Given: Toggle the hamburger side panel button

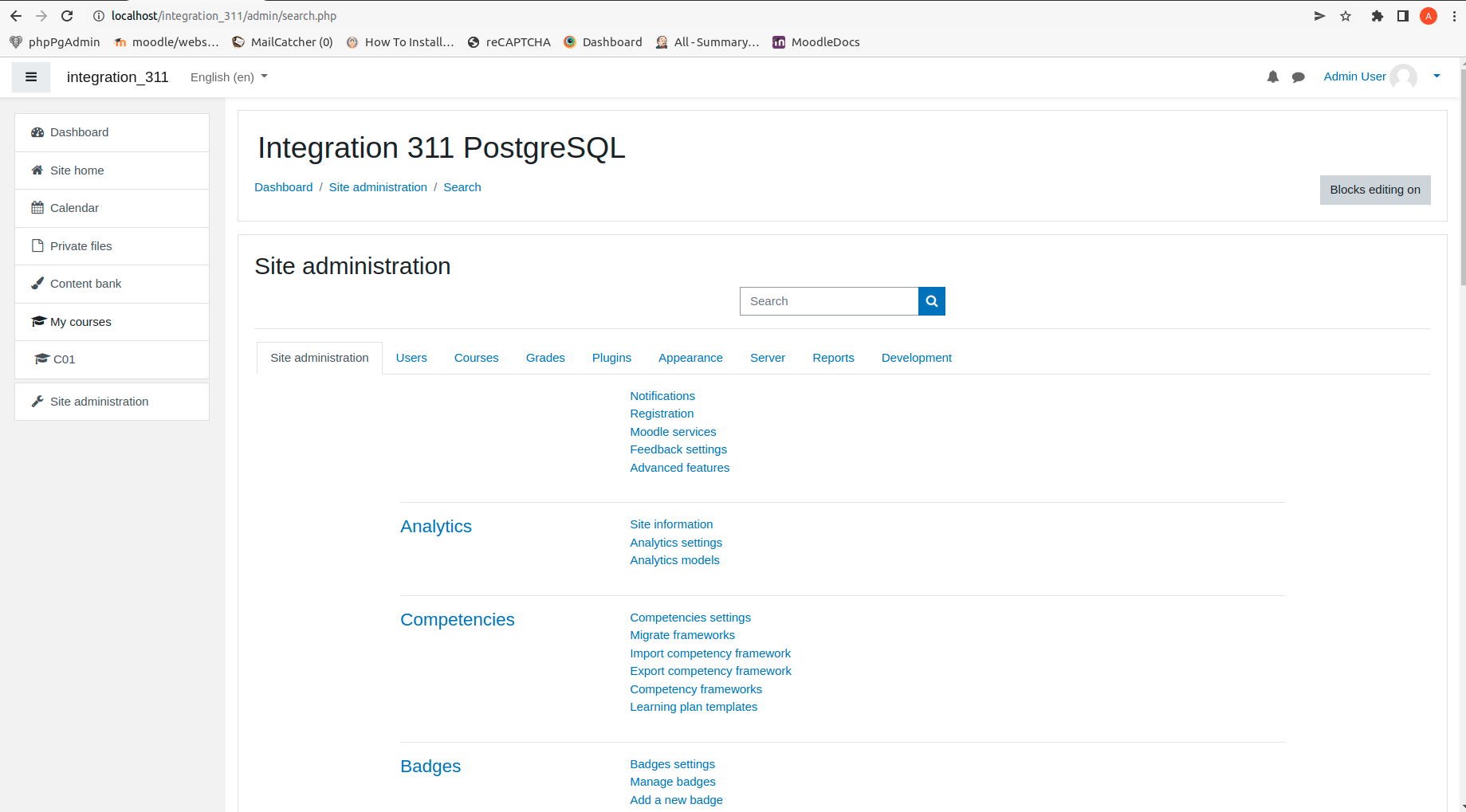Looking at the screenshot, I should click(x=31, y=77).
